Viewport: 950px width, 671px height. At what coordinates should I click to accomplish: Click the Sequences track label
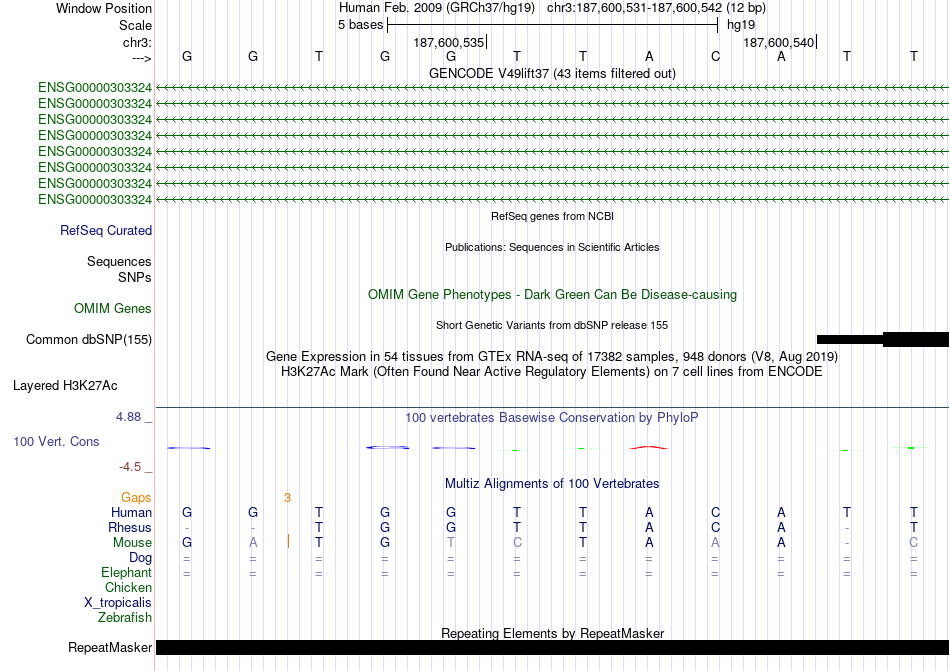119,261
